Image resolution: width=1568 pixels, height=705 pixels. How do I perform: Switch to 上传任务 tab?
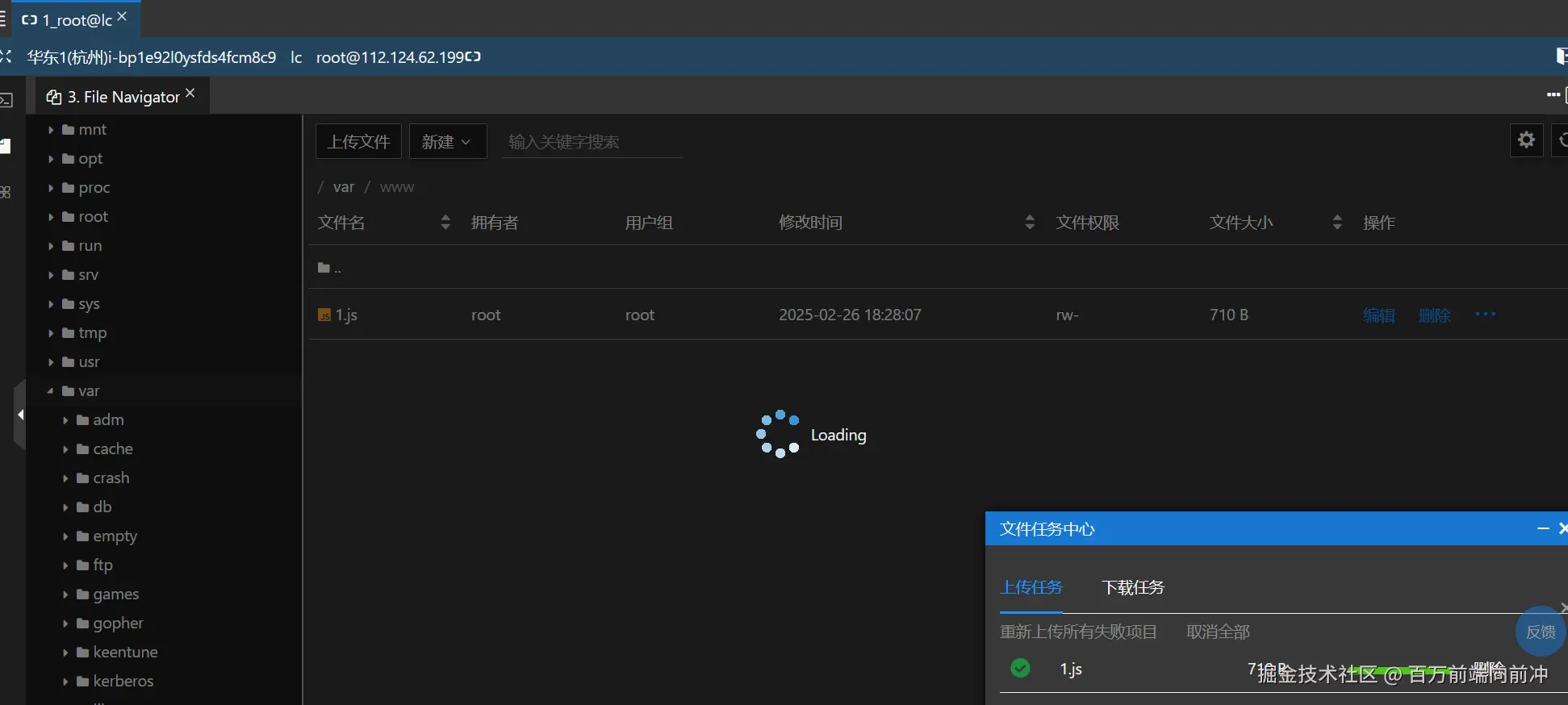click(x=1031, y=587)
